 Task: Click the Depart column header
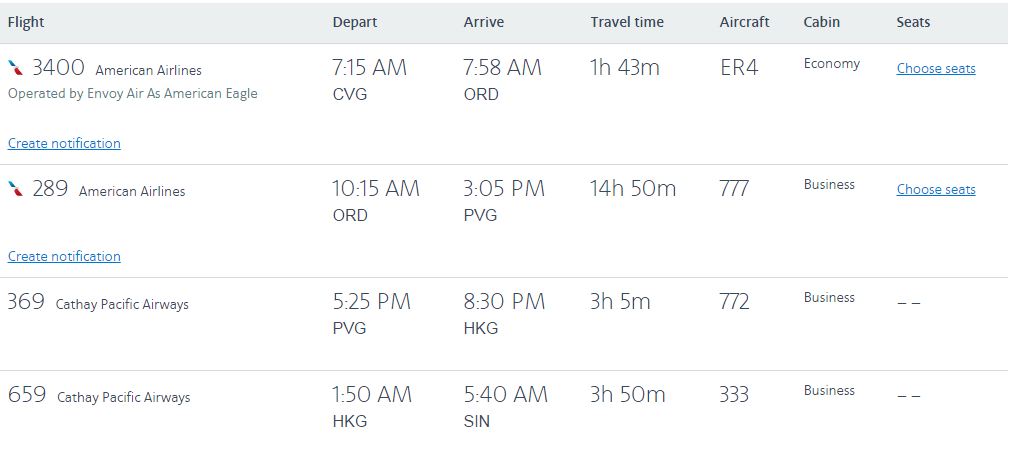[355, 22]
